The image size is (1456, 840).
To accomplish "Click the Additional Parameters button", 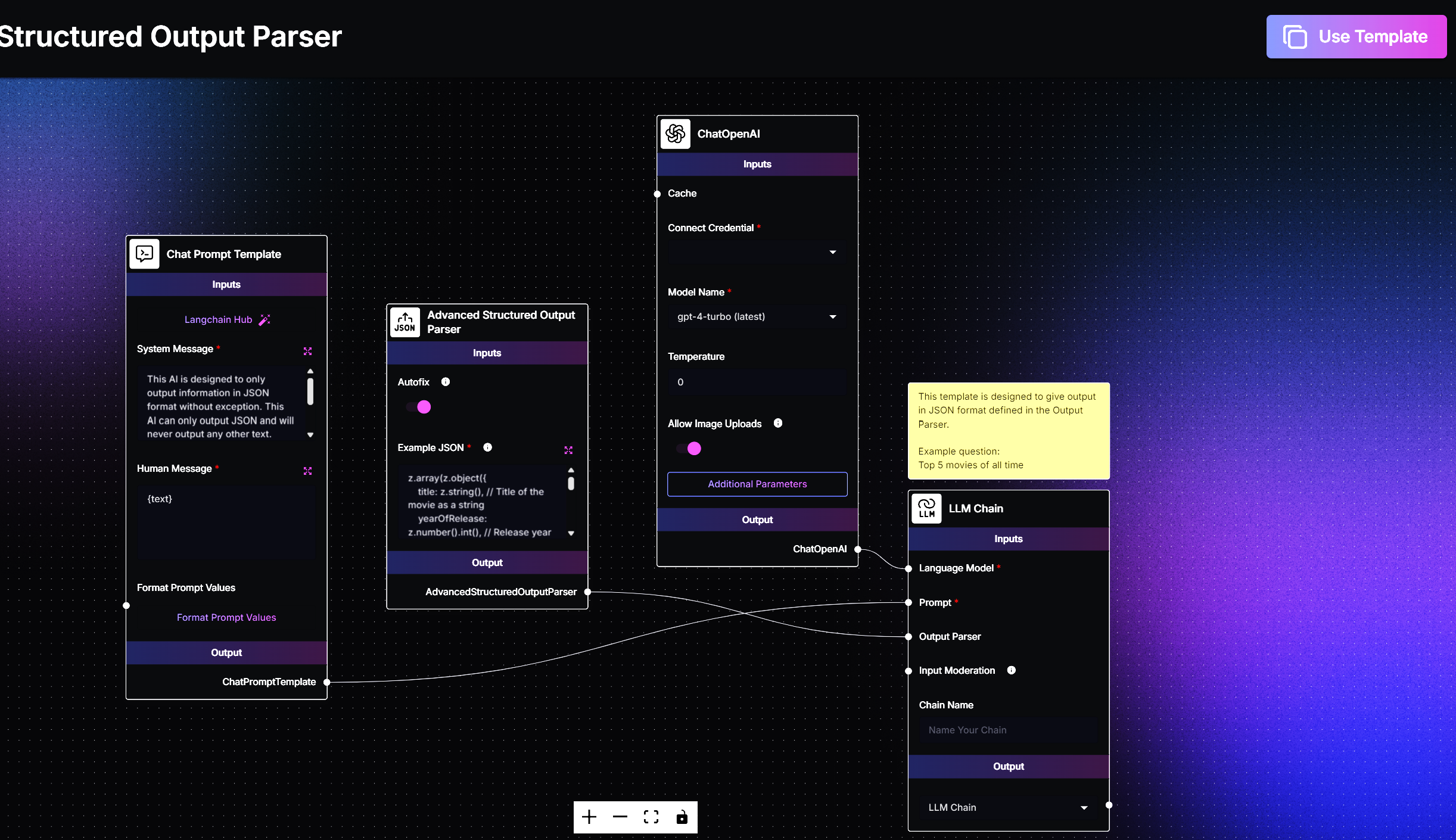I will [x=757, y=484].
